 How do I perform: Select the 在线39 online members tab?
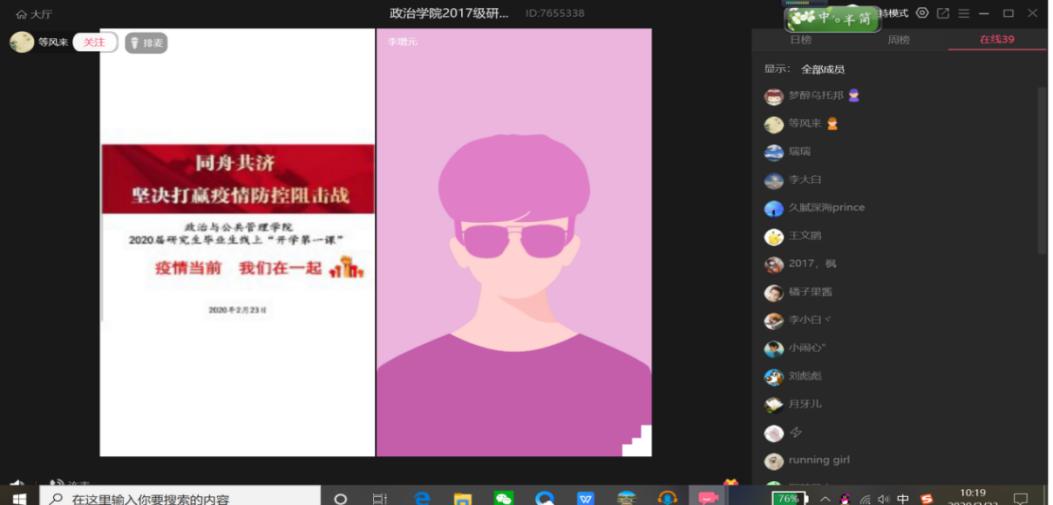click(x=996, y=40)
